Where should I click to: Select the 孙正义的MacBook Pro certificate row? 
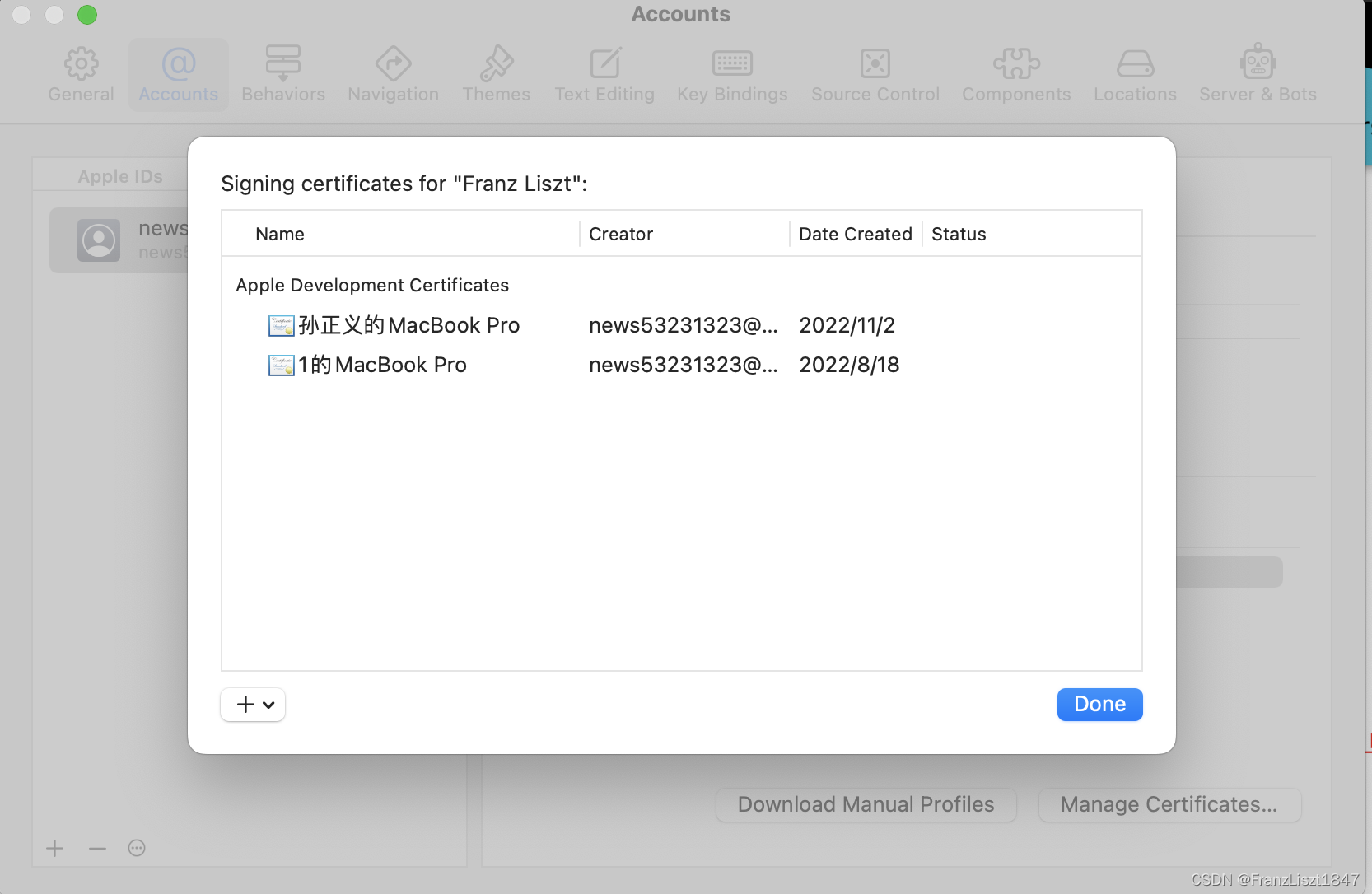click(682, 325)
